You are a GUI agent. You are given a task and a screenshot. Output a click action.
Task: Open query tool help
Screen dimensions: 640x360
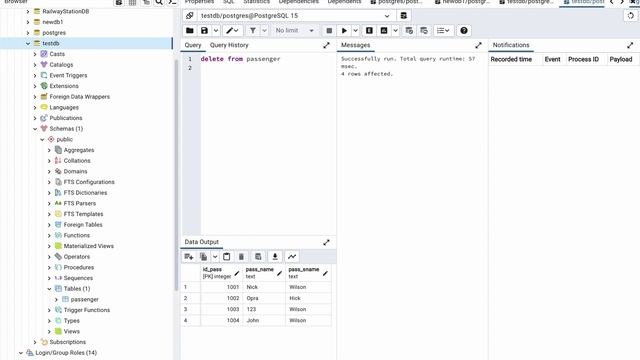(x=464, y=31)
